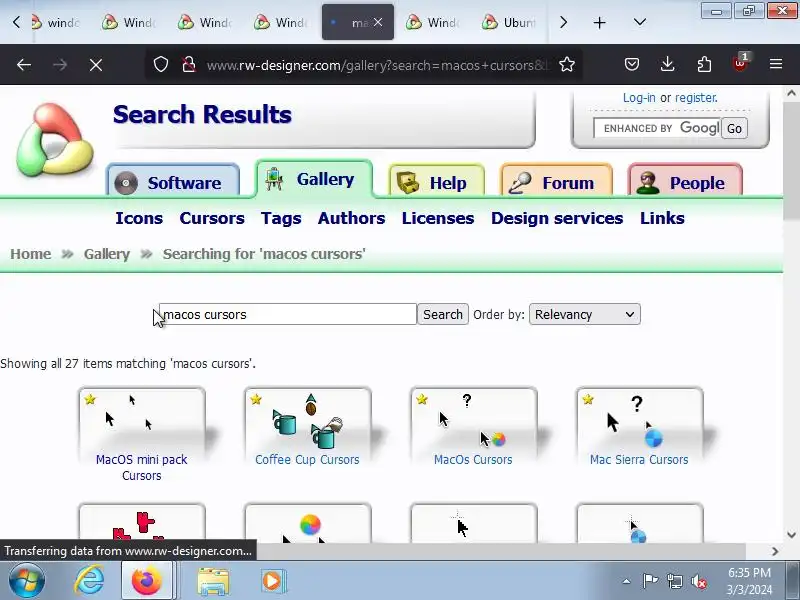Click the Coffee Cup Cursors title link
The image size is (800, 600).
(x=307, y=460)
